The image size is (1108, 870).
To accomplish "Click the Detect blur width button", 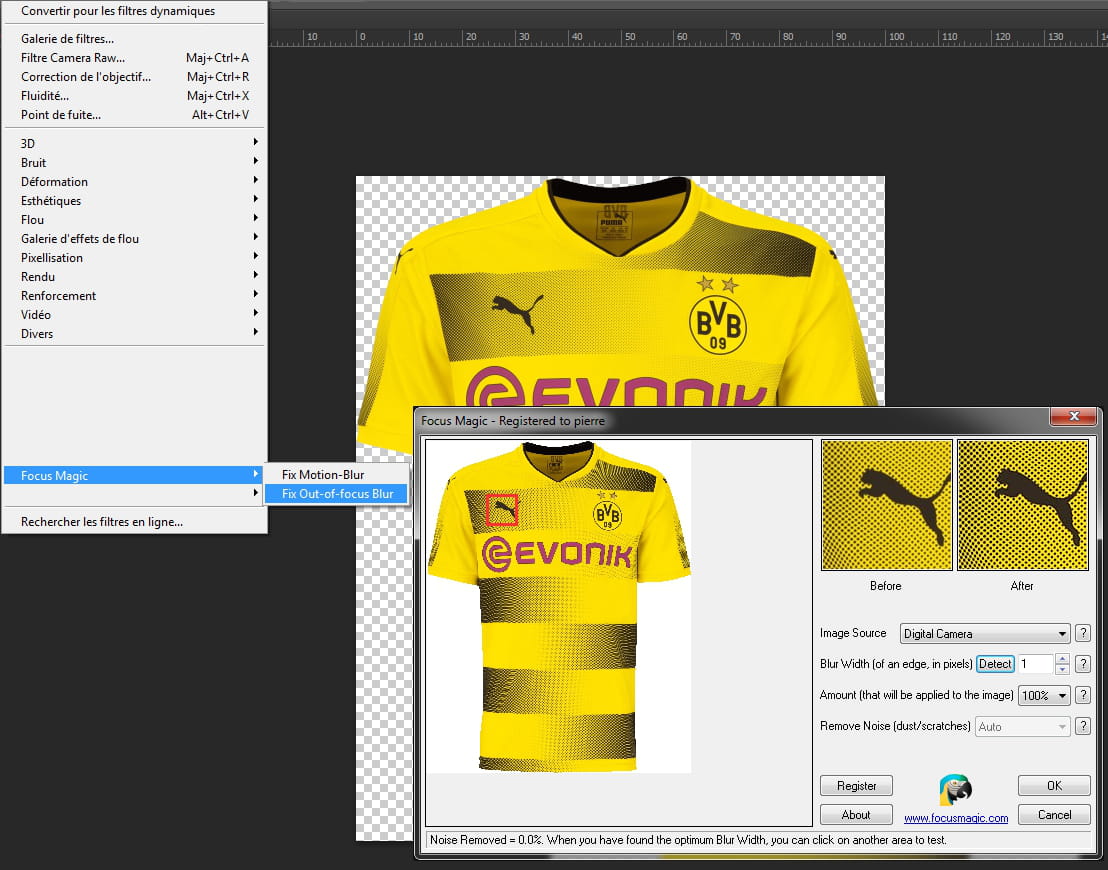I will pos(995,664).
